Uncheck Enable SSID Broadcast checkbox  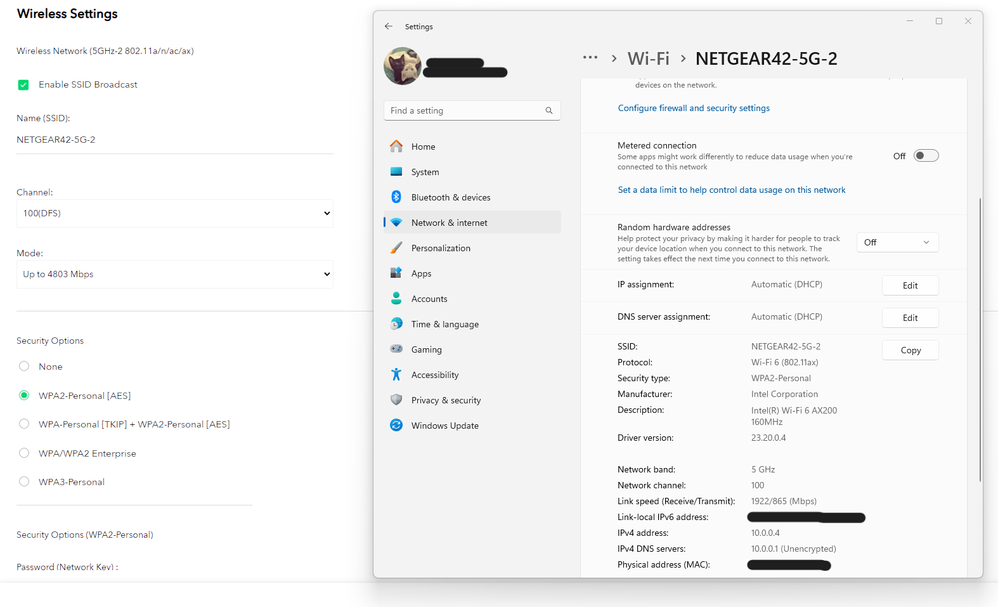(x=24, y=85)
